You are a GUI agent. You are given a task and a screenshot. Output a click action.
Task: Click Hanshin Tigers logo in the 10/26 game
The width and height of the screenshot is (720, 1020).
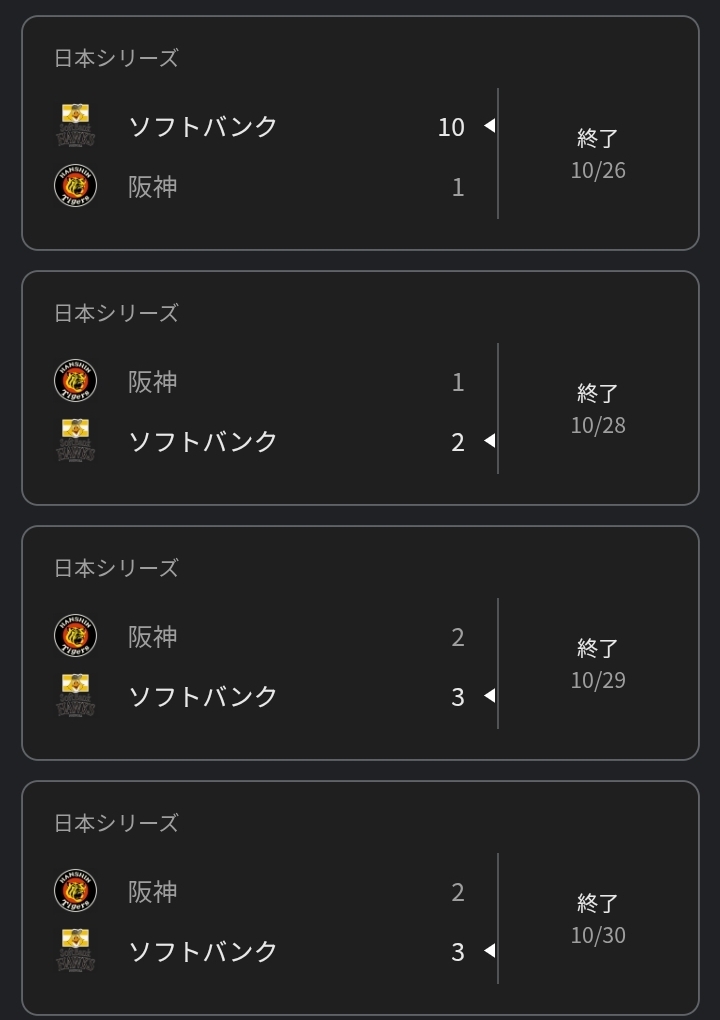pos(75,186)
